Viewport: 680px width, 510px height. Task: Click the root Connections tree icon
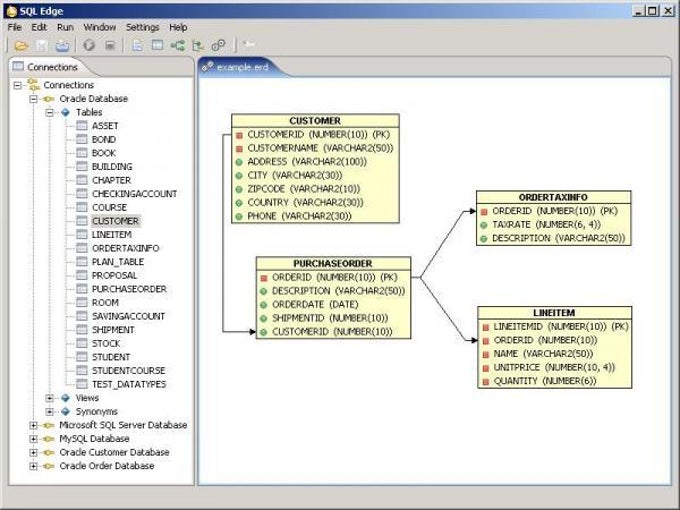click(33, 85)
